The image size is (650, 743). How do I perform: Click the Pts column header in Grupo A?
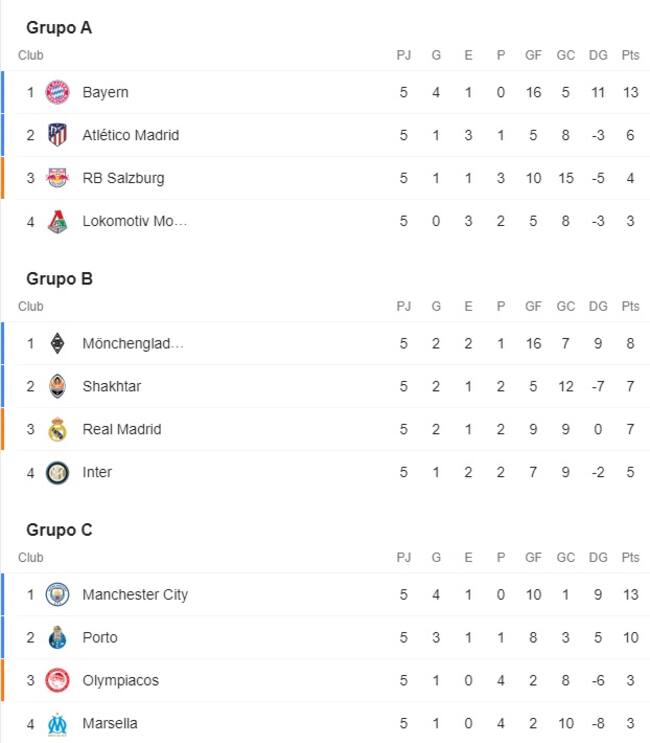click(x=631, y=55)
